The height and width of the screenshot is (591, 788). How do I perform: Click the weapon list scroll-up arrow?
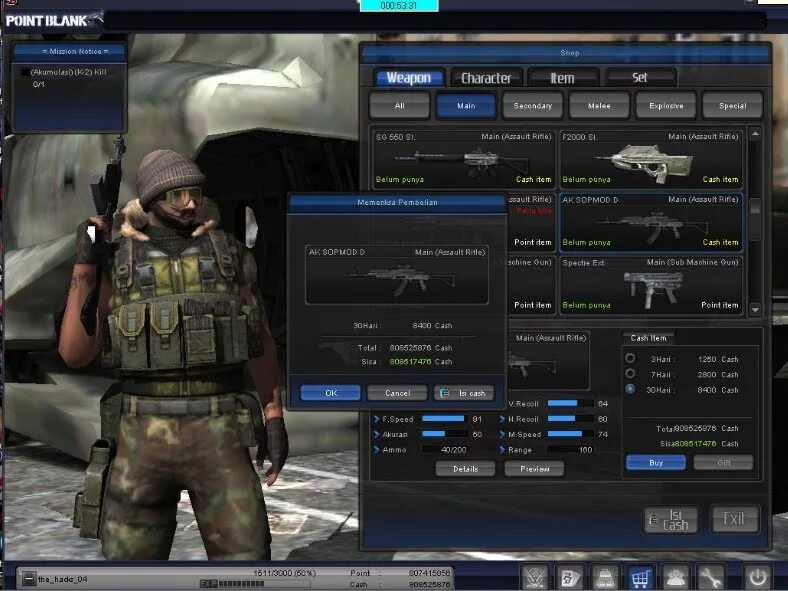tap(755, 134)
